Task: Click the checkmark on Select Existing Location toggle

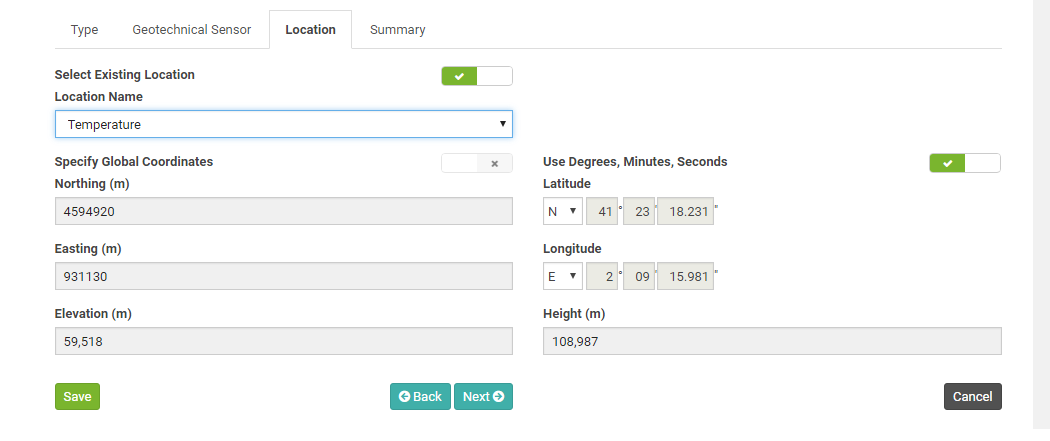Action: coord(459,76)
